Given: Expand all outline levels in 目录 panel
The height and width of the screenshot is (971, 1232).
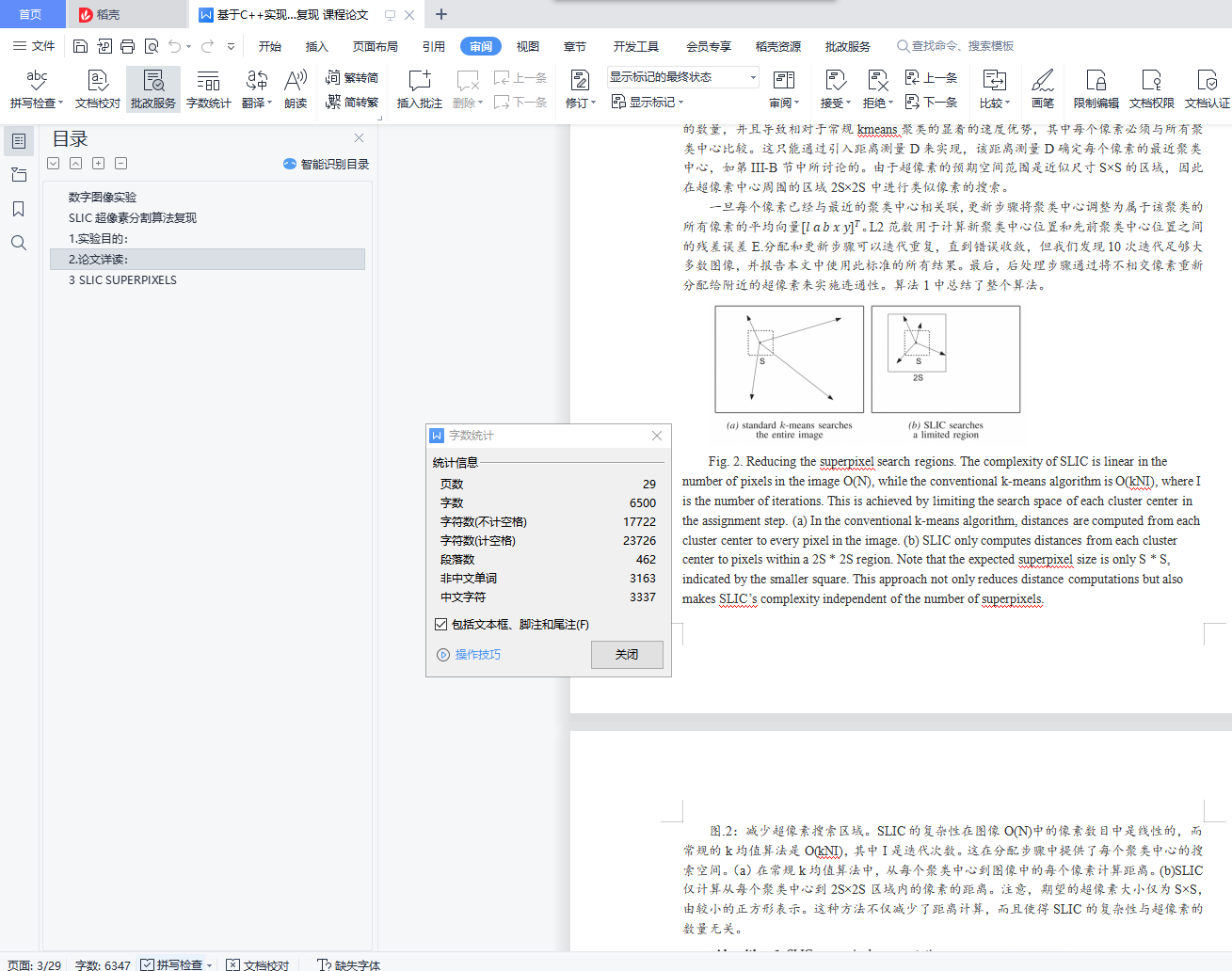Looking at the screenshot, I should click(x=53, y=164).
